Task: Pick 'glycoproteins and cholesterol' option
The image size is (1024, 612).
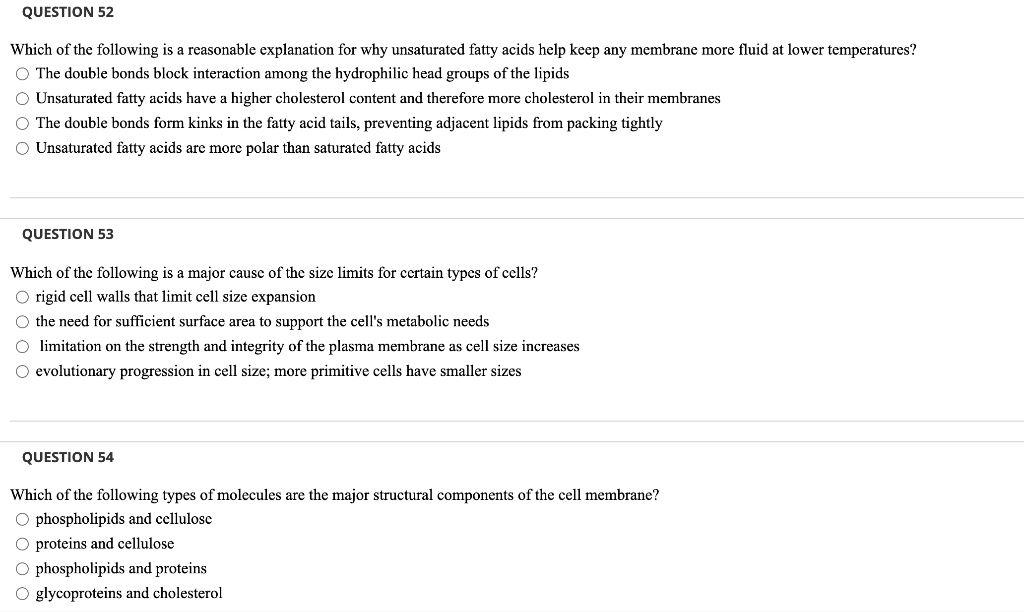Action: (x=21, y=593)
